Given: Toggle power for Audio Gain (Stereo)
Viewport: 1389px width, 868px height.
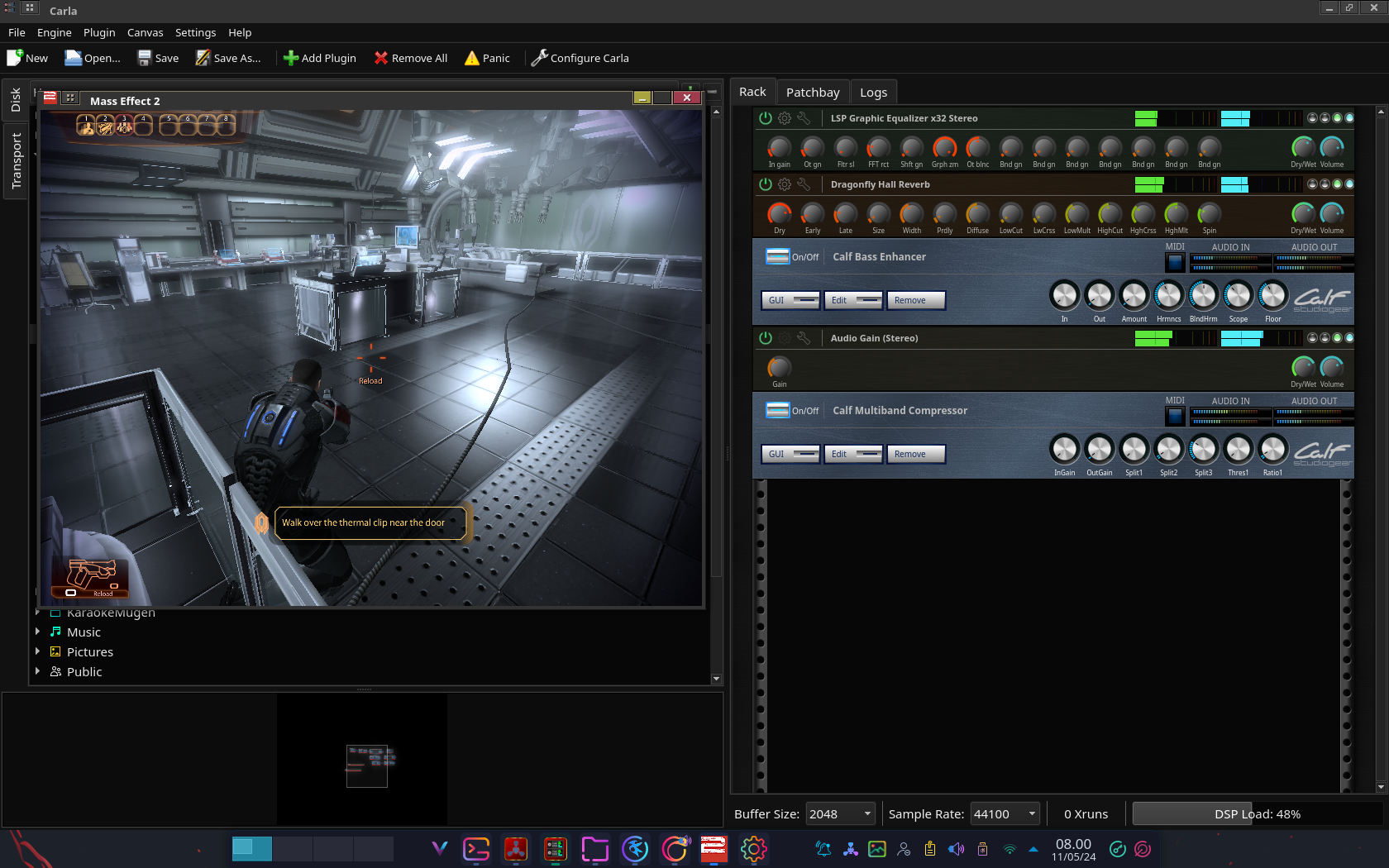Looking at the screenshot, I should point(766,338).
